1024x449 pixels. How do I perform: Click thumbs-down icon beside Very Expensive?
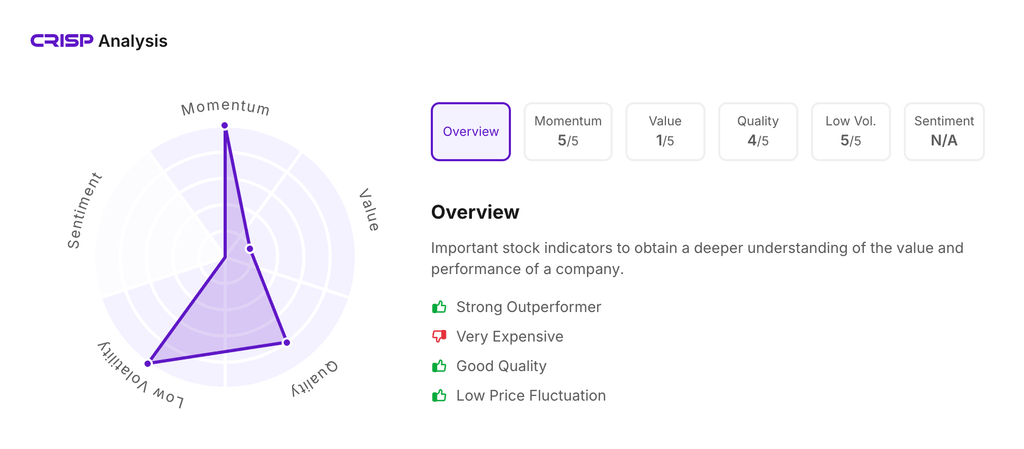pyautogui.click(x=439, y=337)
